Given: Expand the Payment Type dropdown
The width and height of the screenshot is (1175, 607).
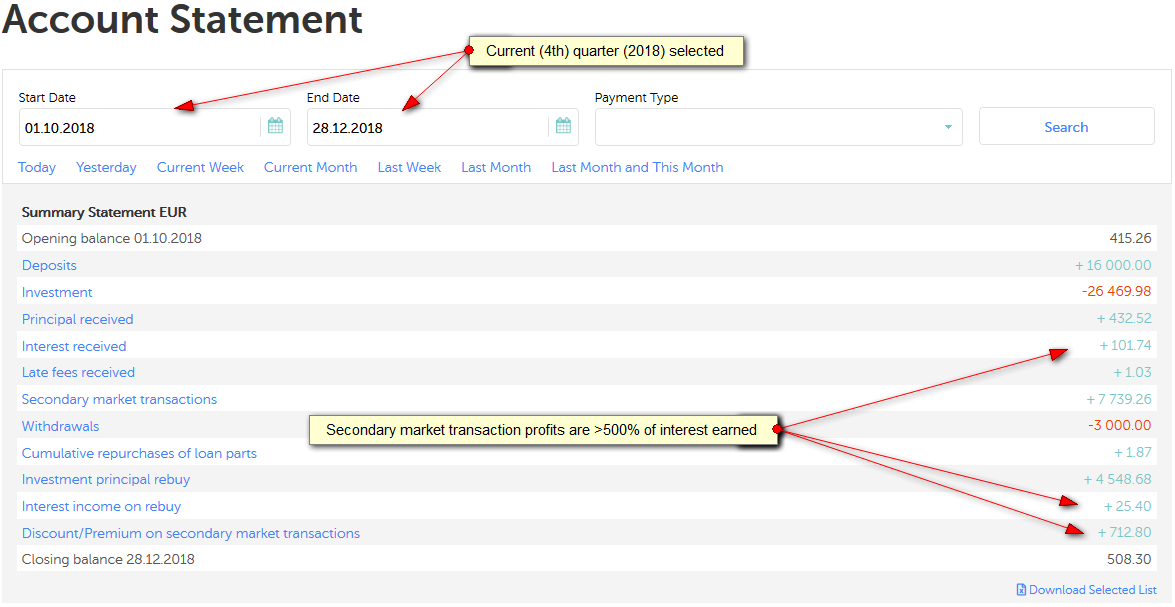Looking at the screenshot, I should pyautogui.click(x=947, y=128).
